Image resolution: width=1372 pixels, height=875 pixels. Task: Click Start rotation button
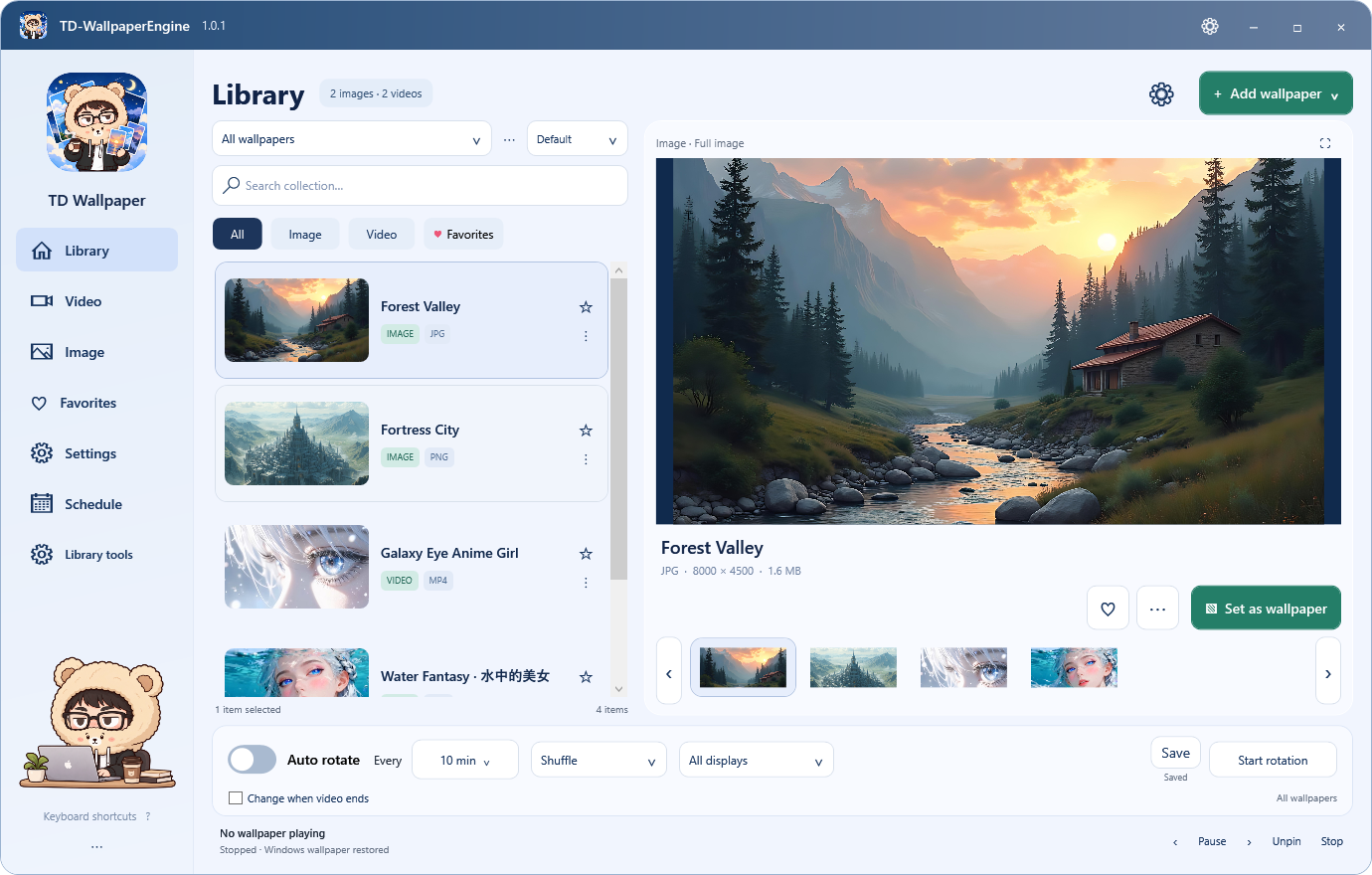tap(1273, 761)
